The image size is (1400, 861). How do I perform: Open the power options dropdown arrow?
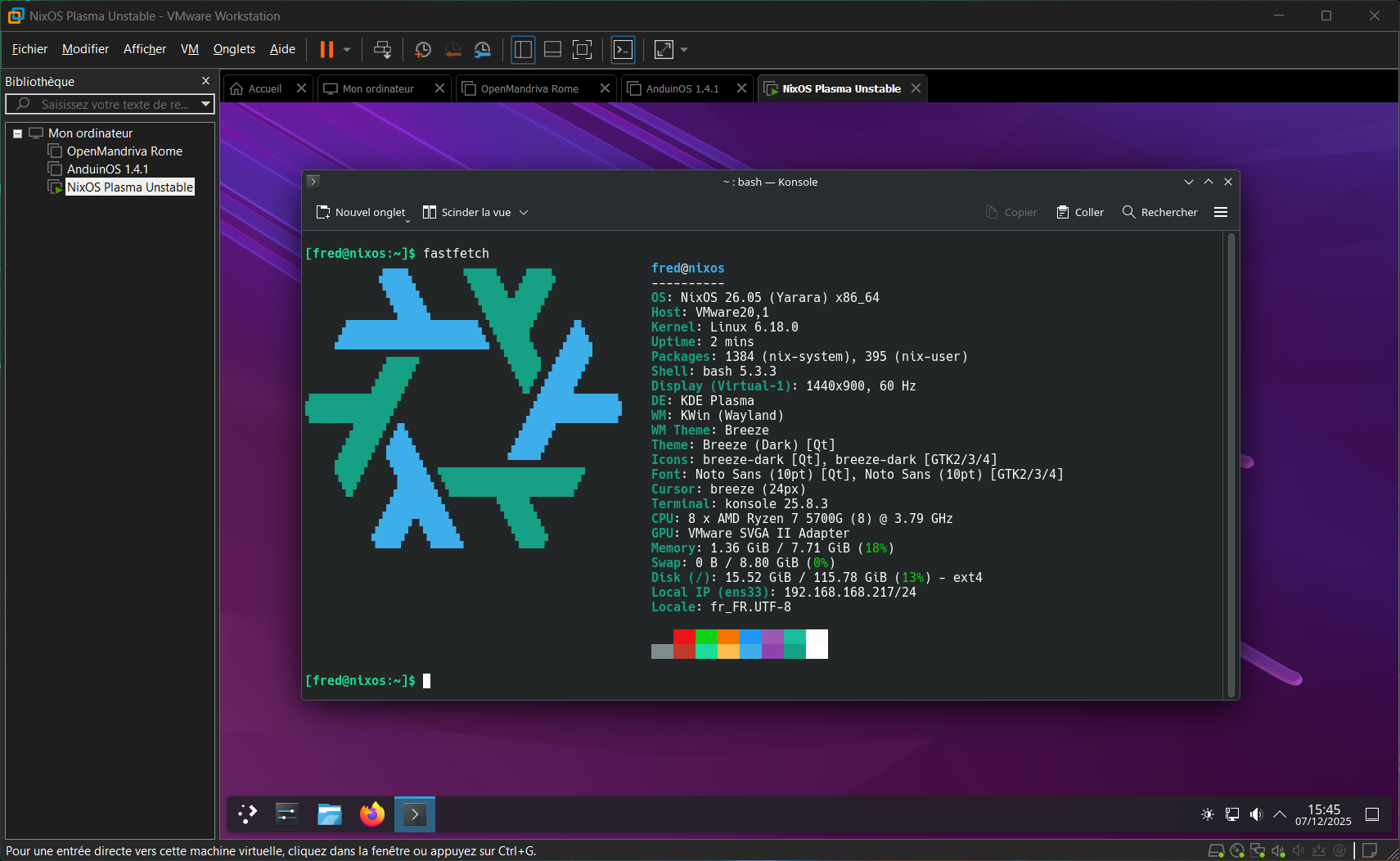tap(347, 50)
